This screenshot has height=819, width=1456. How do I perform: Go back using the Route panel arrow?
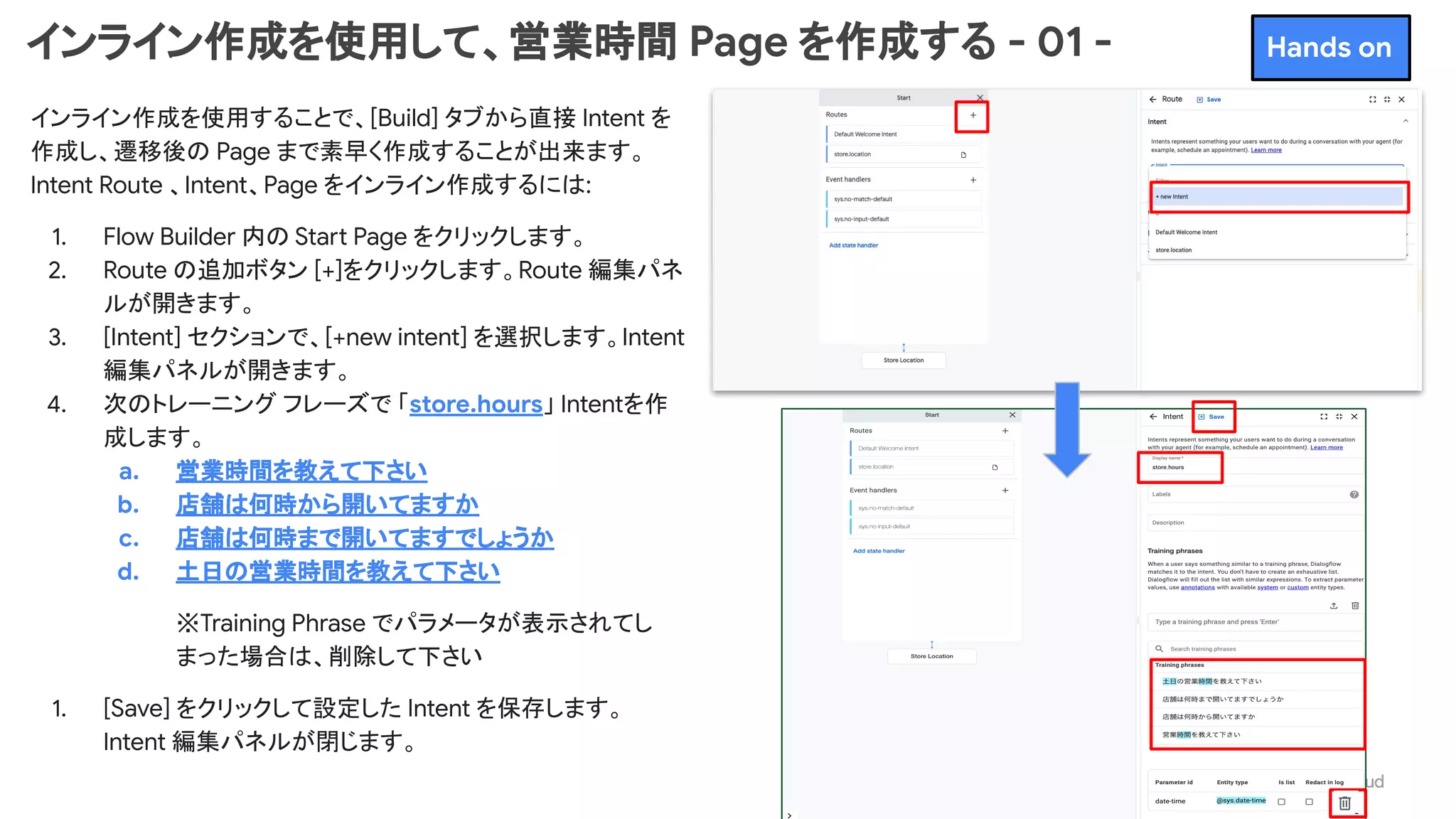1152,100
